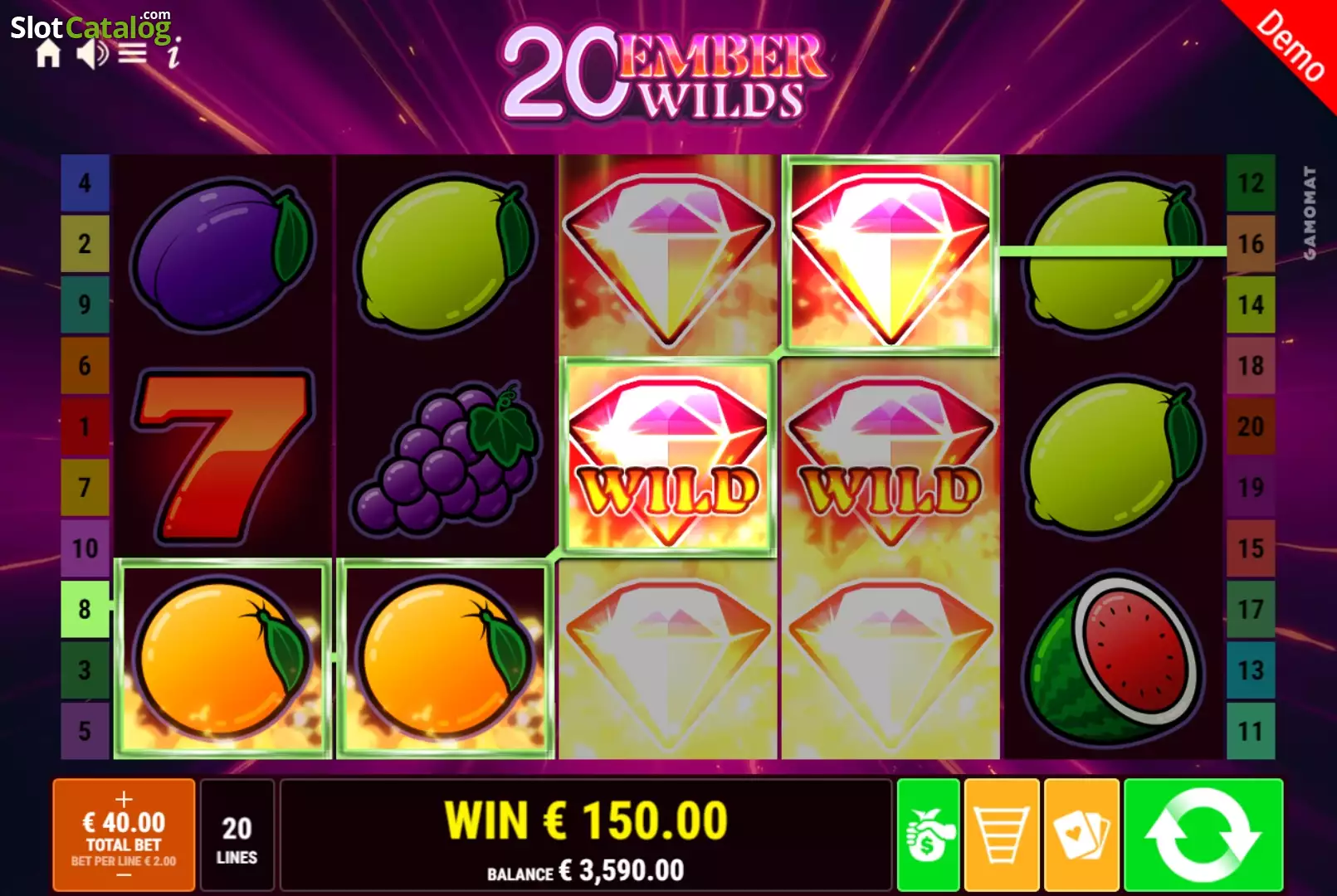Select payline 16 marker
This screenshot has width=1337, height=896.
tap(1251, 244)
